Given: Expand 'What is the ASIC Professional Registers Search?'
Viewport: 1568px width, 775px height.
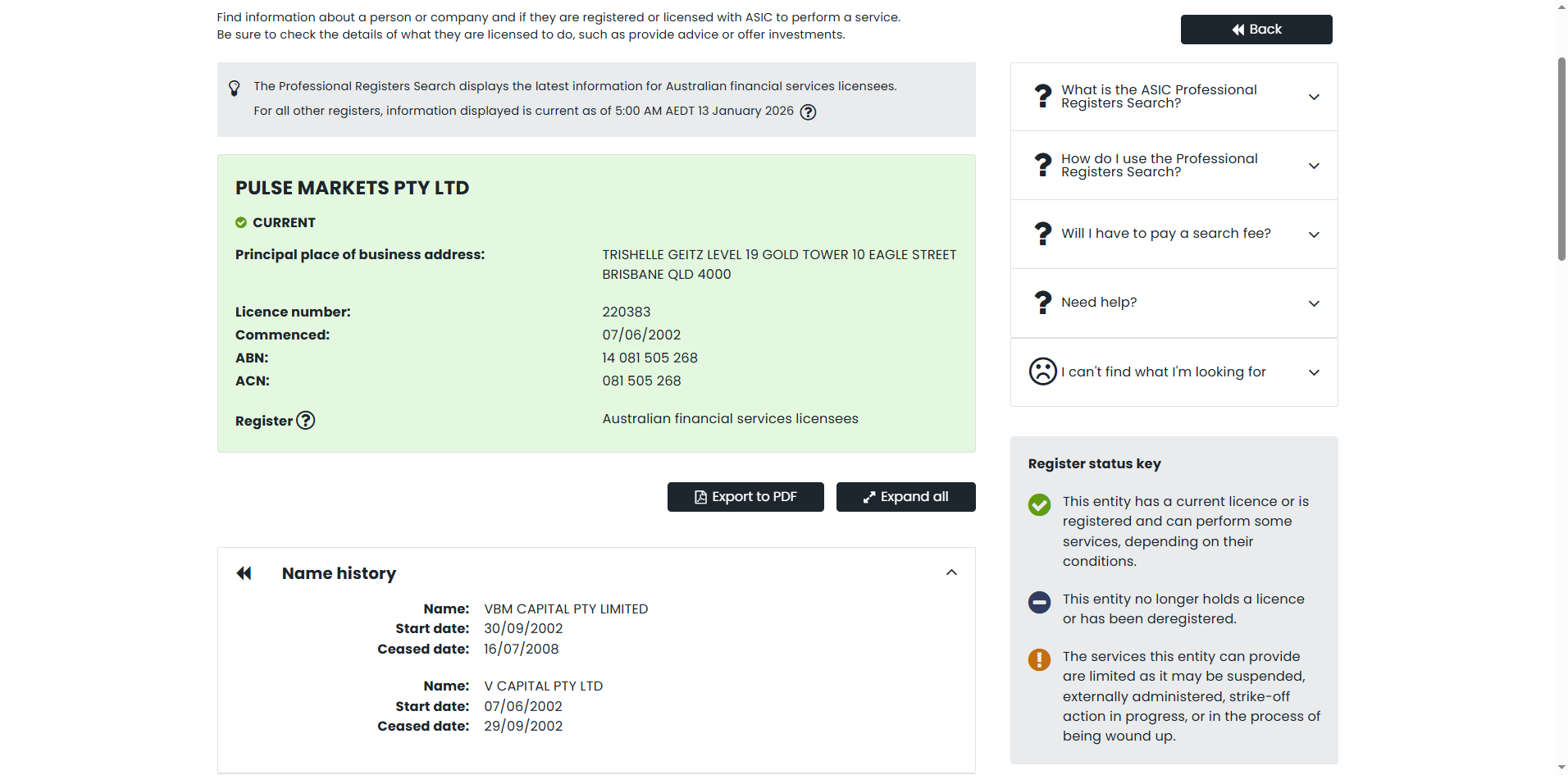Looking at the screenshot, I should [x=1314, y=97].
